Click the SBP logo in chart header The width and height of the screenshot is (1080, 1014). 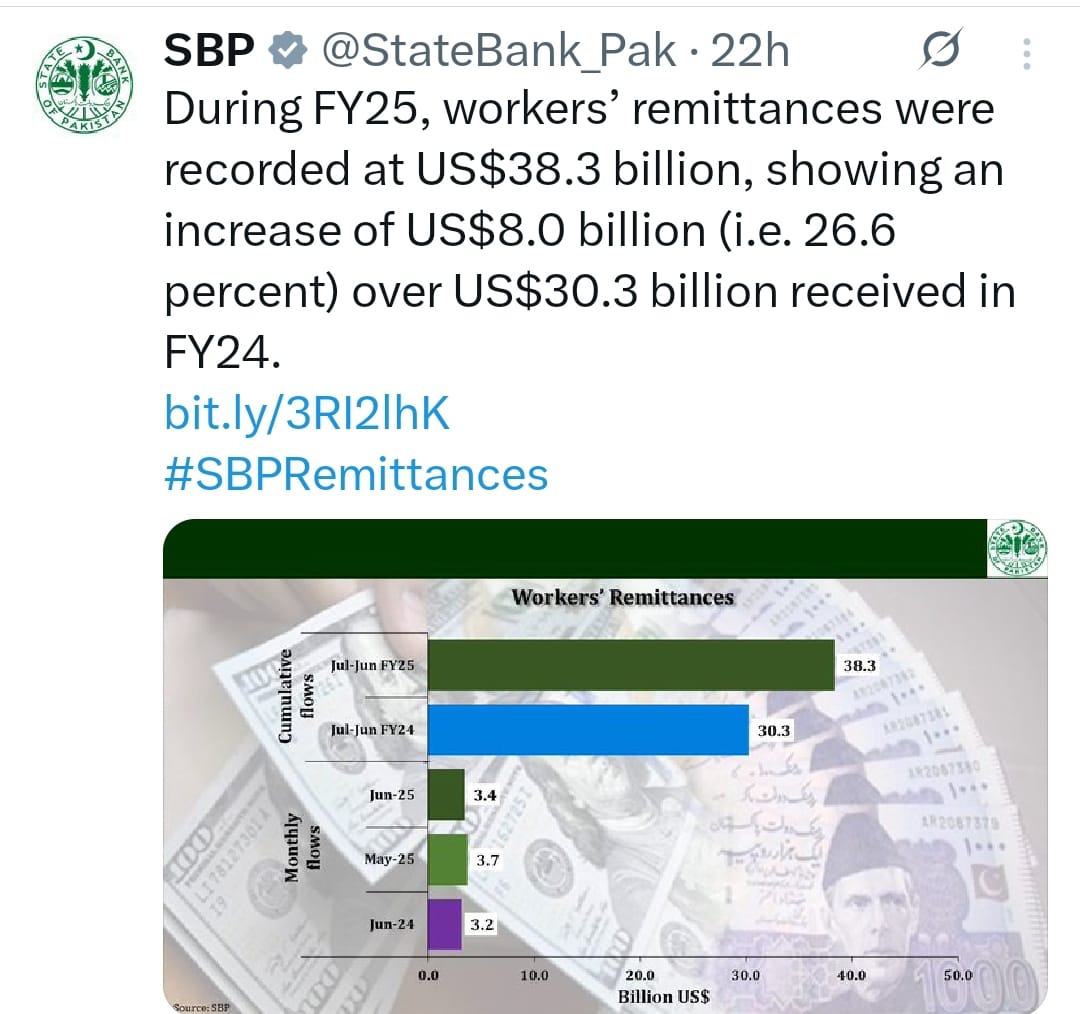pos(1017,548)
